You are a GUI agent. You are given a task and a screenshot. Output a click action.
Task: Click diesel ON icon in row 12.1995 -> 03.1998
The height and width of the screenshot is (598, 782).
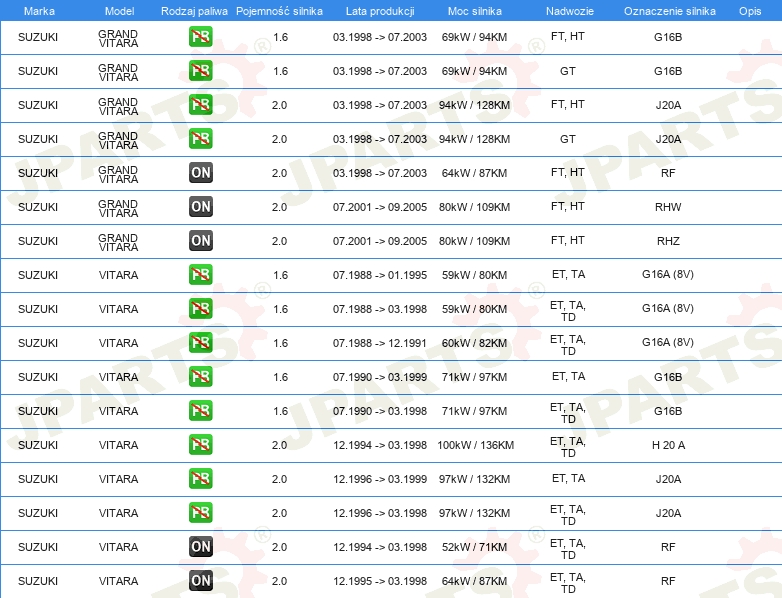click(200, 581)
